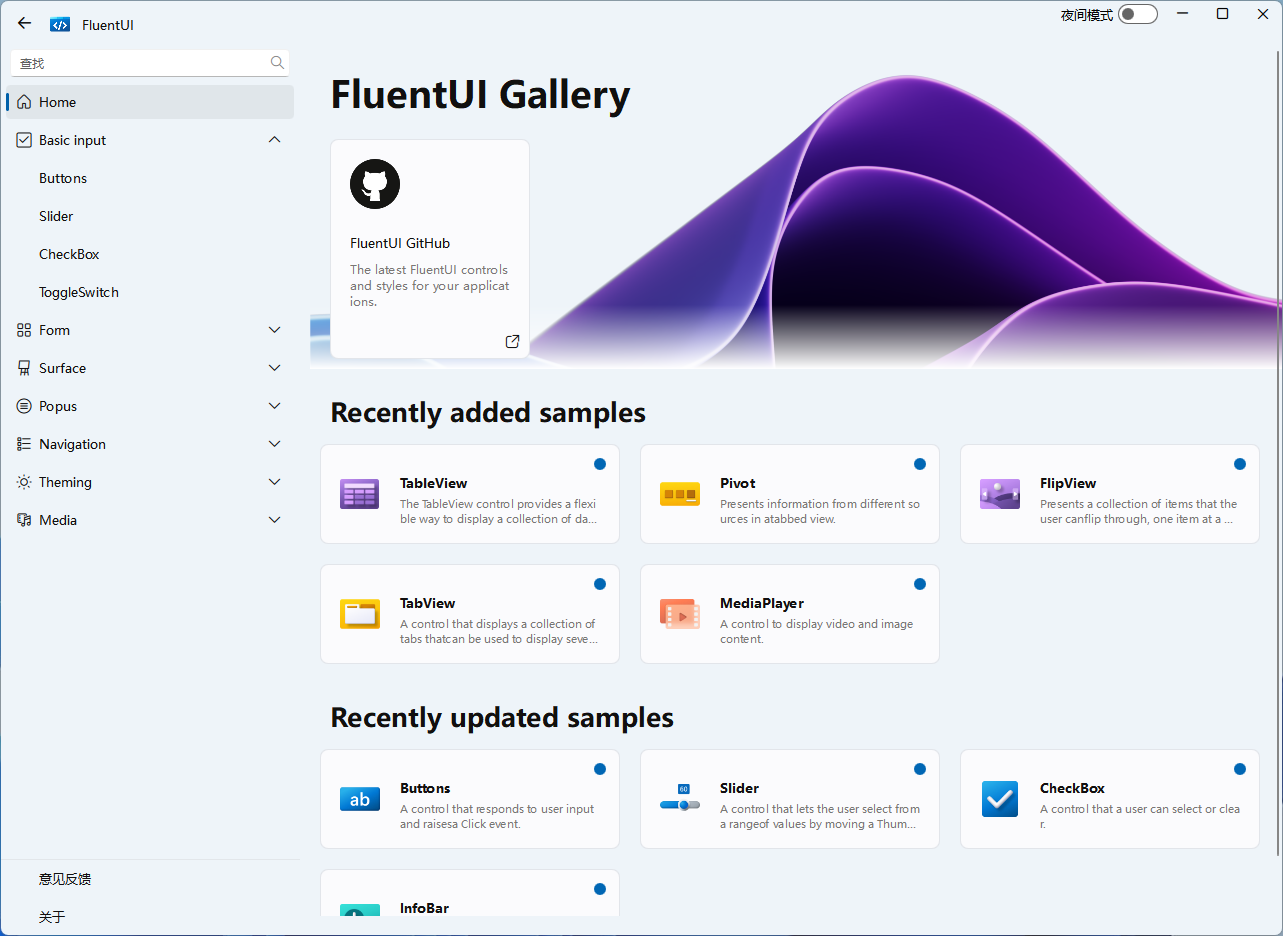The width and height of the screenshot is (1283, 936).
Task: Open the CheckBox page in sidebar
Action: 150,254
